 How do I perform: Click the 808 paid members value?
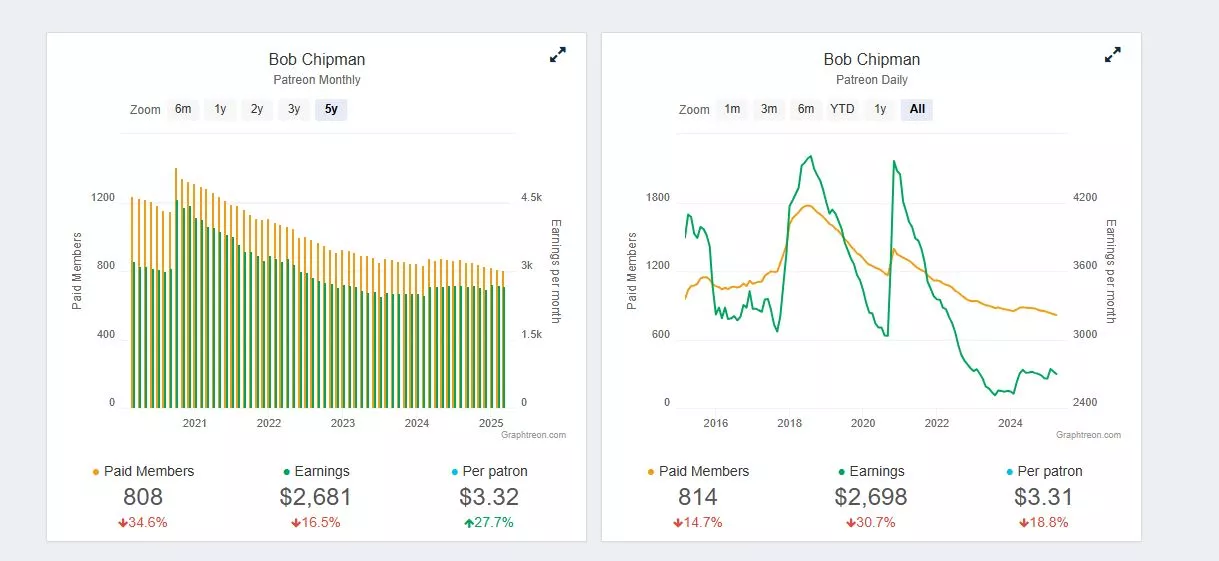pos(143,497)
